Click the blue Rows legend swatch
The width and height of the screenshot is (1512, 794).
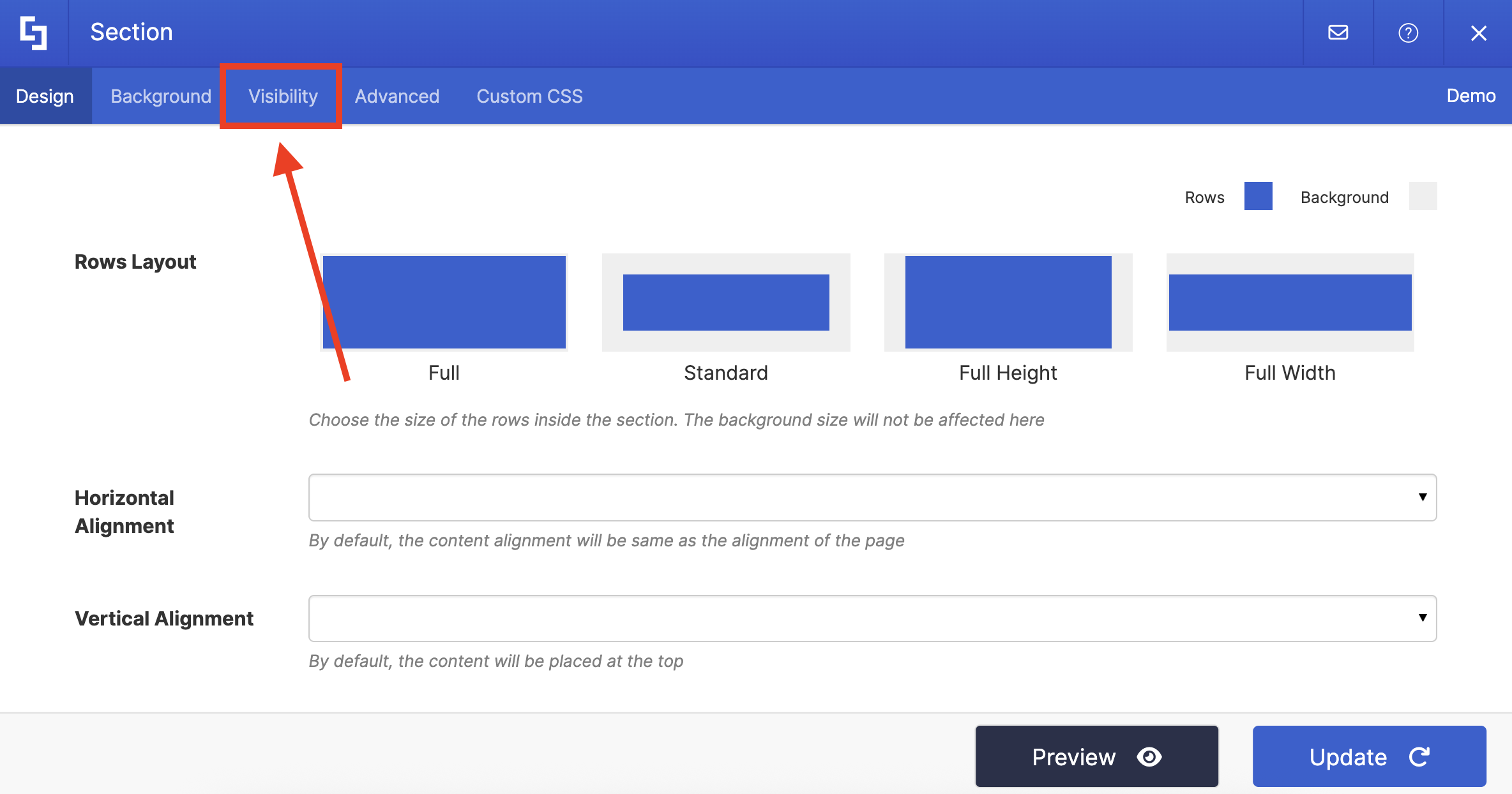point(1258,196)
